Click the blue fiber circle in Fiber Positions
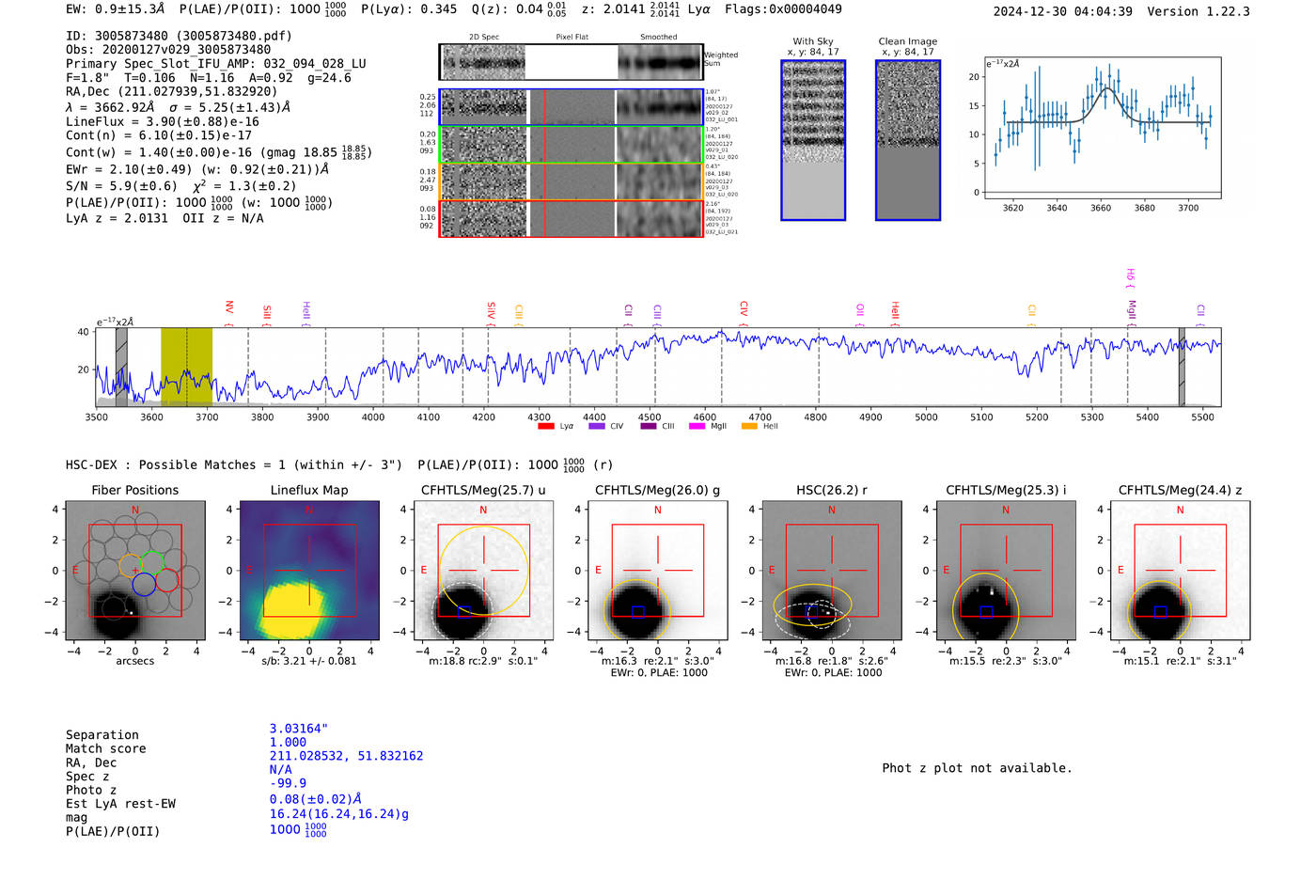This screenshot has height=896, width=1316. [x=144, y=584]
